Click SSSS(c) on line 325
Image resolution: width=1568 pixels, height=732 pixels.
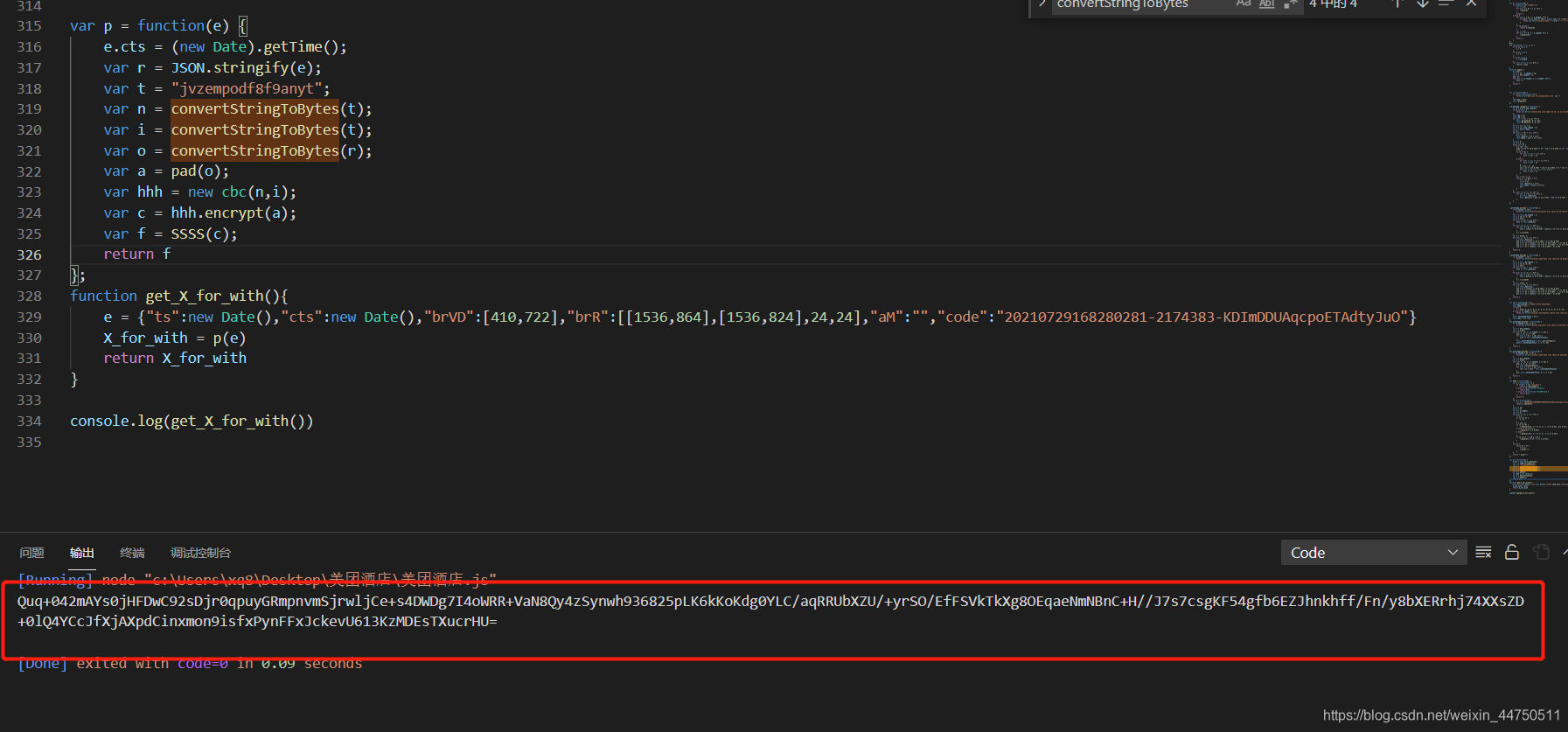[x=200, y=234]
